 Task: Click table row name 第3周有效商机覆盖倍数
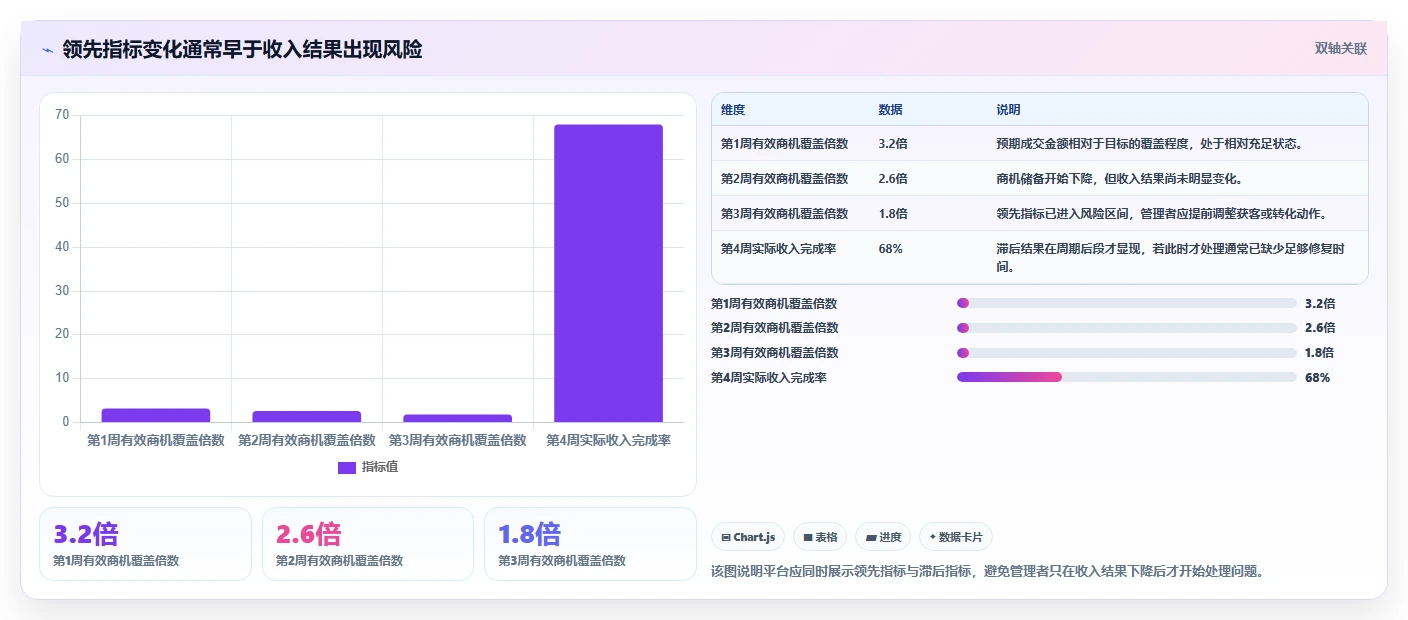pyautogui.click(x=785, y=214)
